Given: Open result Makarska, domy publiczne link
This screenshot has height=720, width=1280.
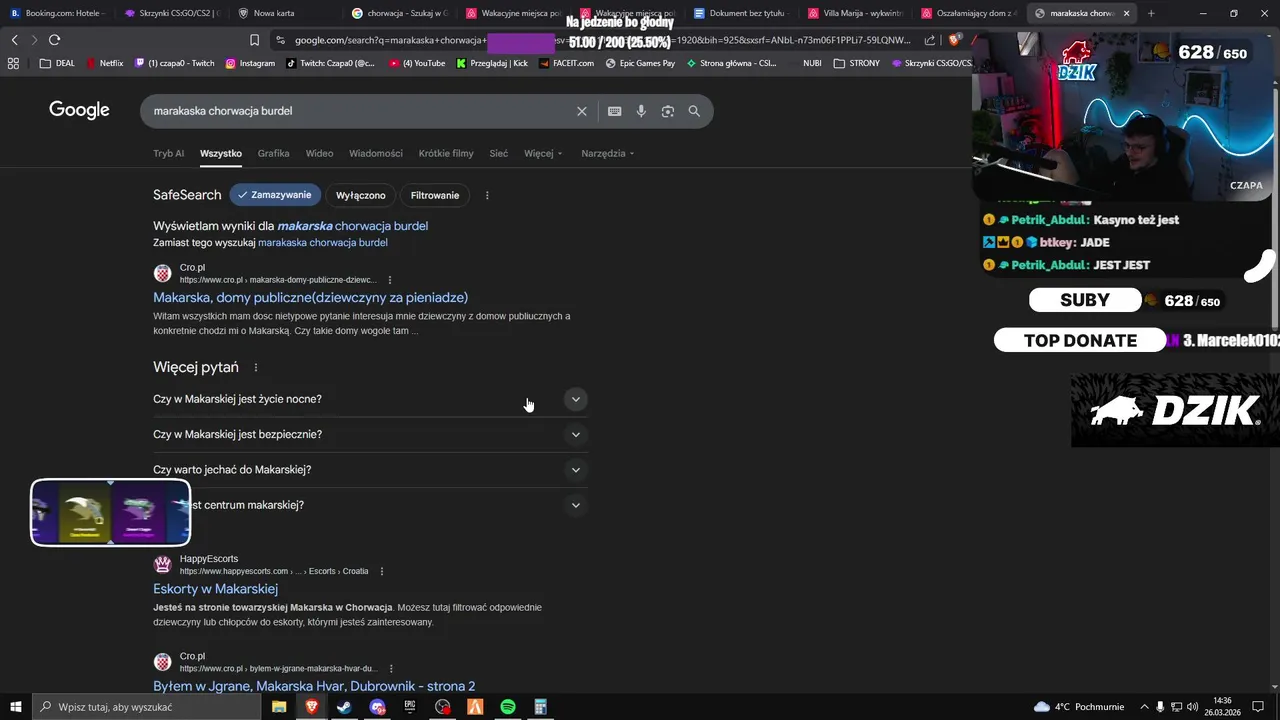Looking at the screenshot, I should pyautogui.click(x=310, y=297).
